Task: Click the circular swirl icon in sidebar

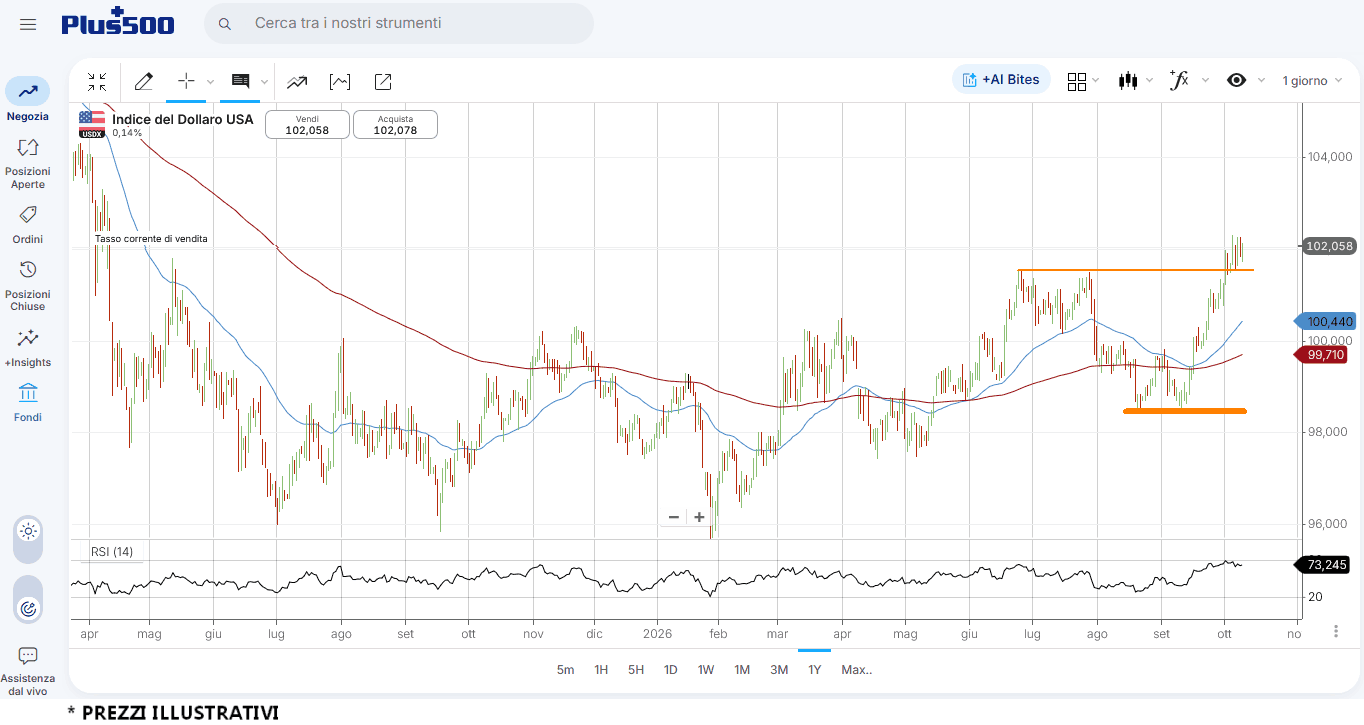Action: tap(28, 607)
